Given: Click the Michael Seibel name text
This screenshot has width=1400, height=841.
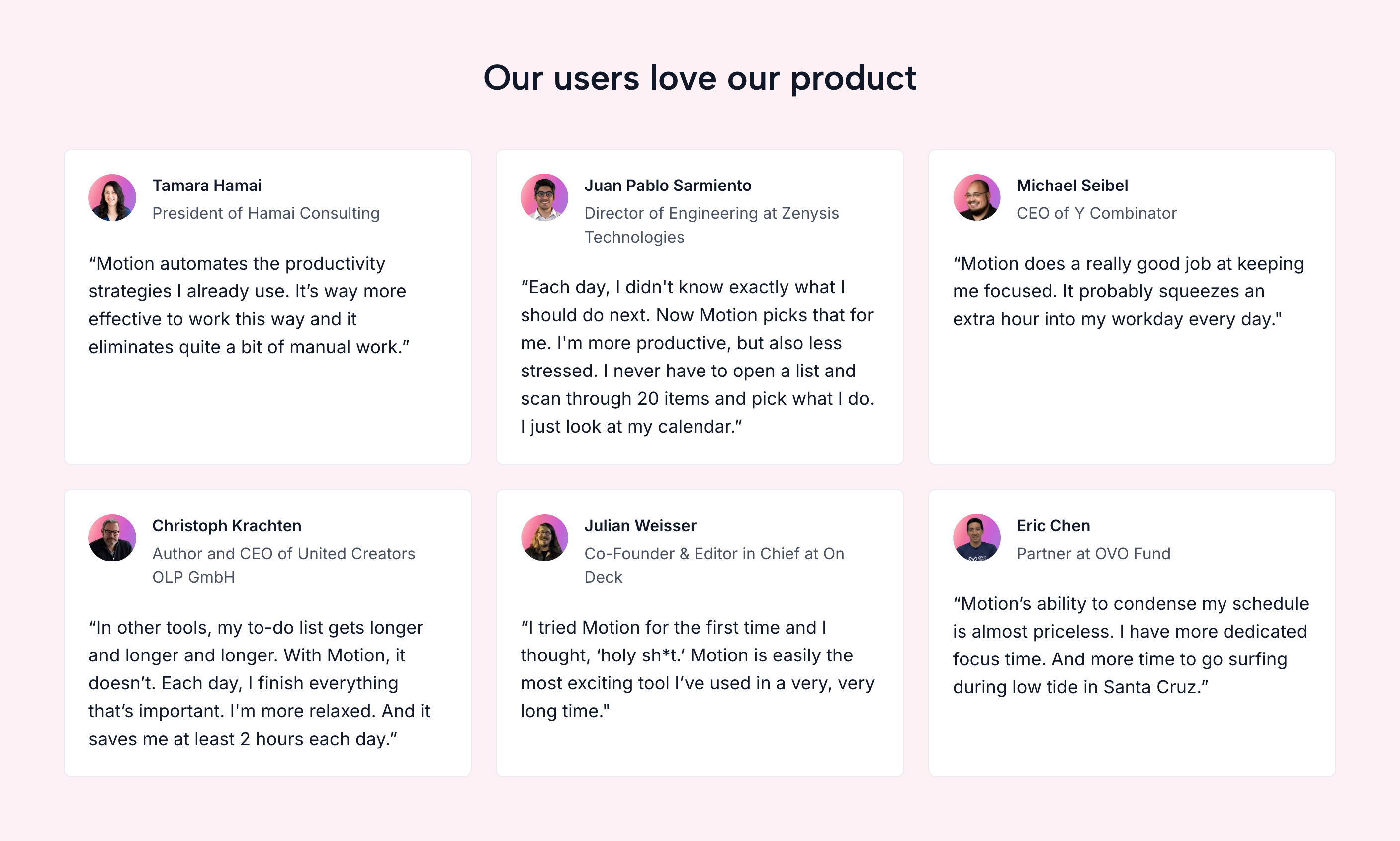Looking at the screenshot, I should 1071,186.
